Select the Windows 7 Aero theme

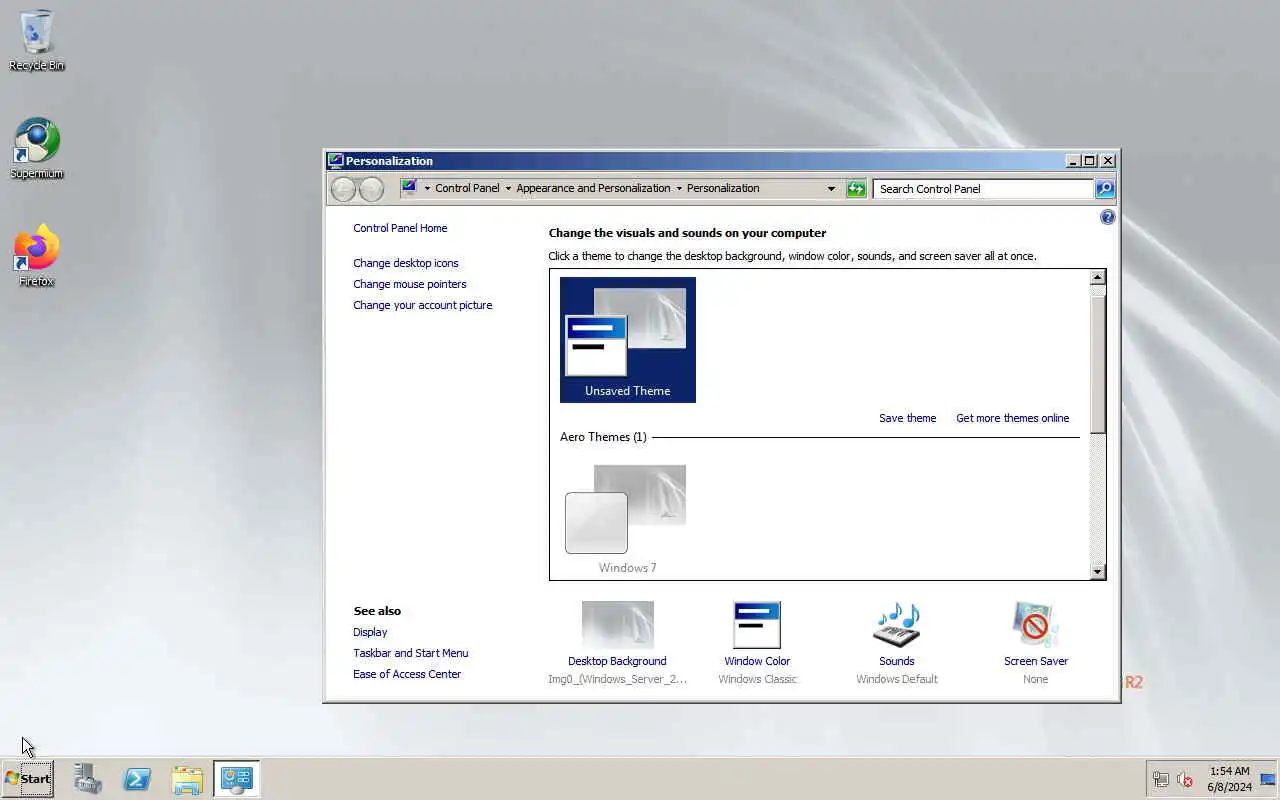point(628,519)
